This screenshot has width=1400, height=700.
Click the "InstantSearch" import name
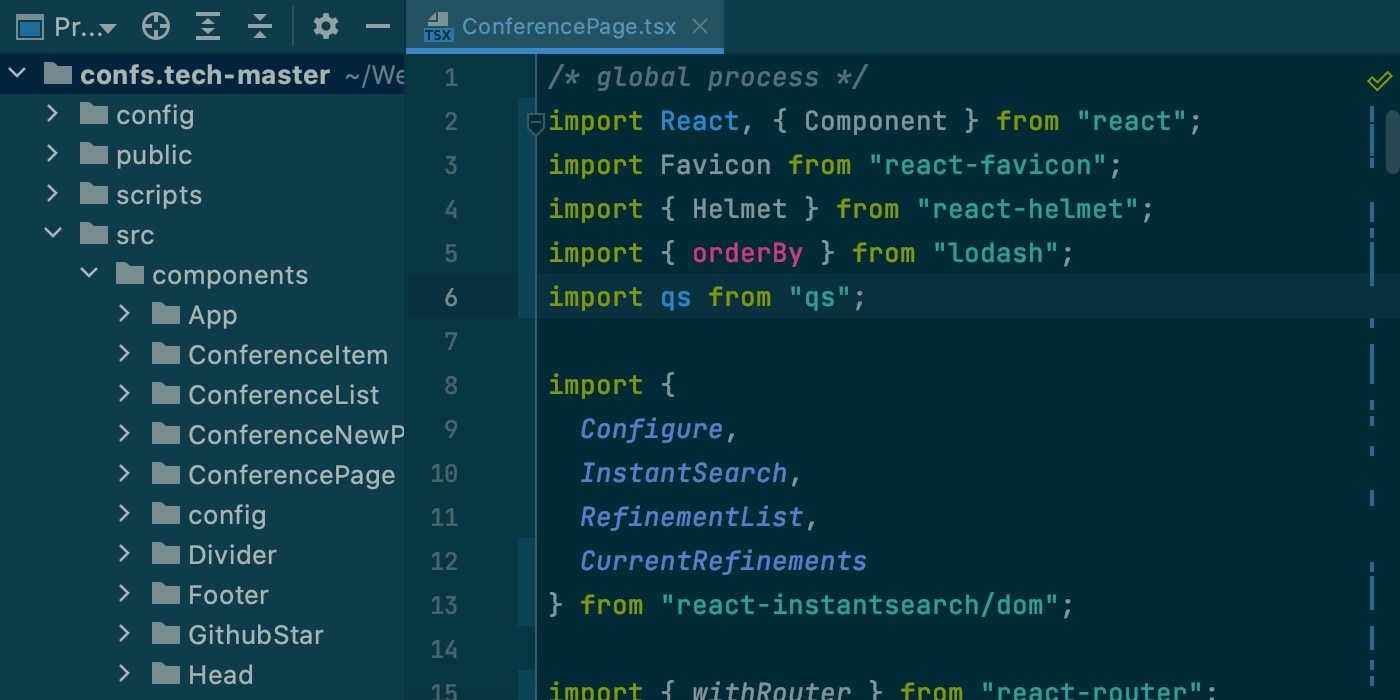pyautogui.click(x=684, y=473)
